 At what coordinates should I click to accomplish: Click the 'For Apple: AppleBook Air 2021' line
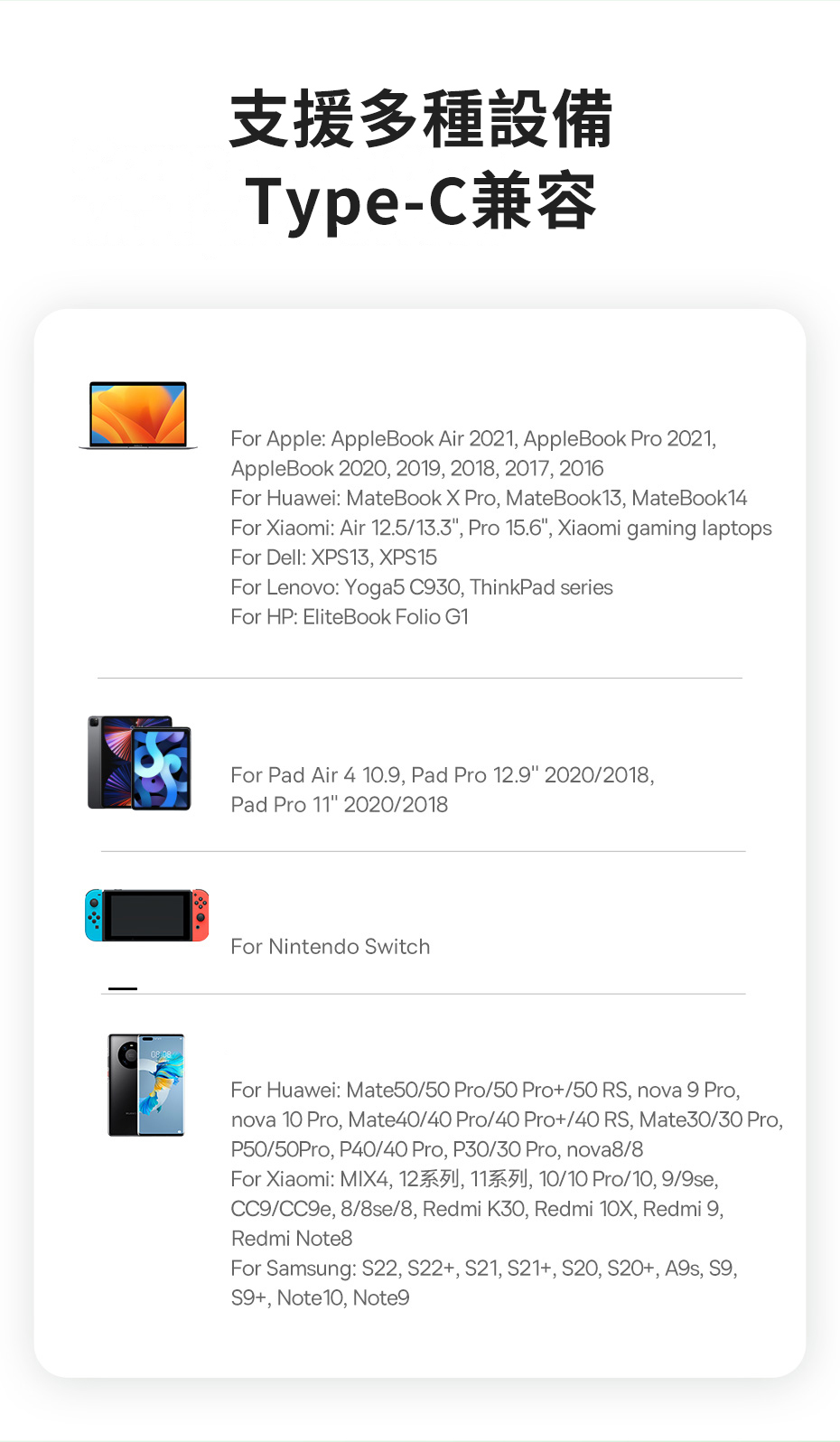[x=473, y=438]
